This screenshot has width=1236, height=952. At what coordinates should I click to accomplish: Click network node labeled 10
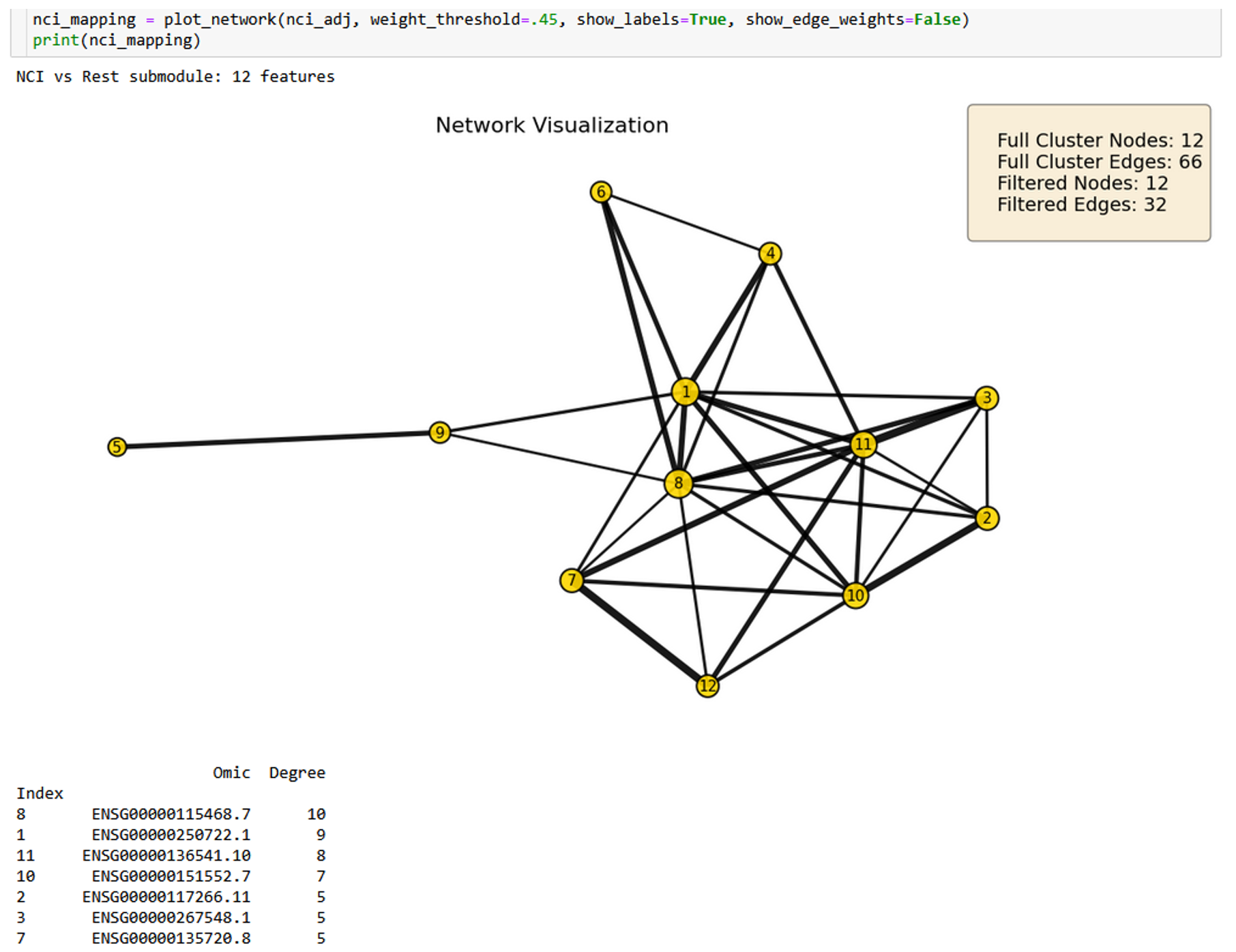pyautogui.click(x=855, y=595)
